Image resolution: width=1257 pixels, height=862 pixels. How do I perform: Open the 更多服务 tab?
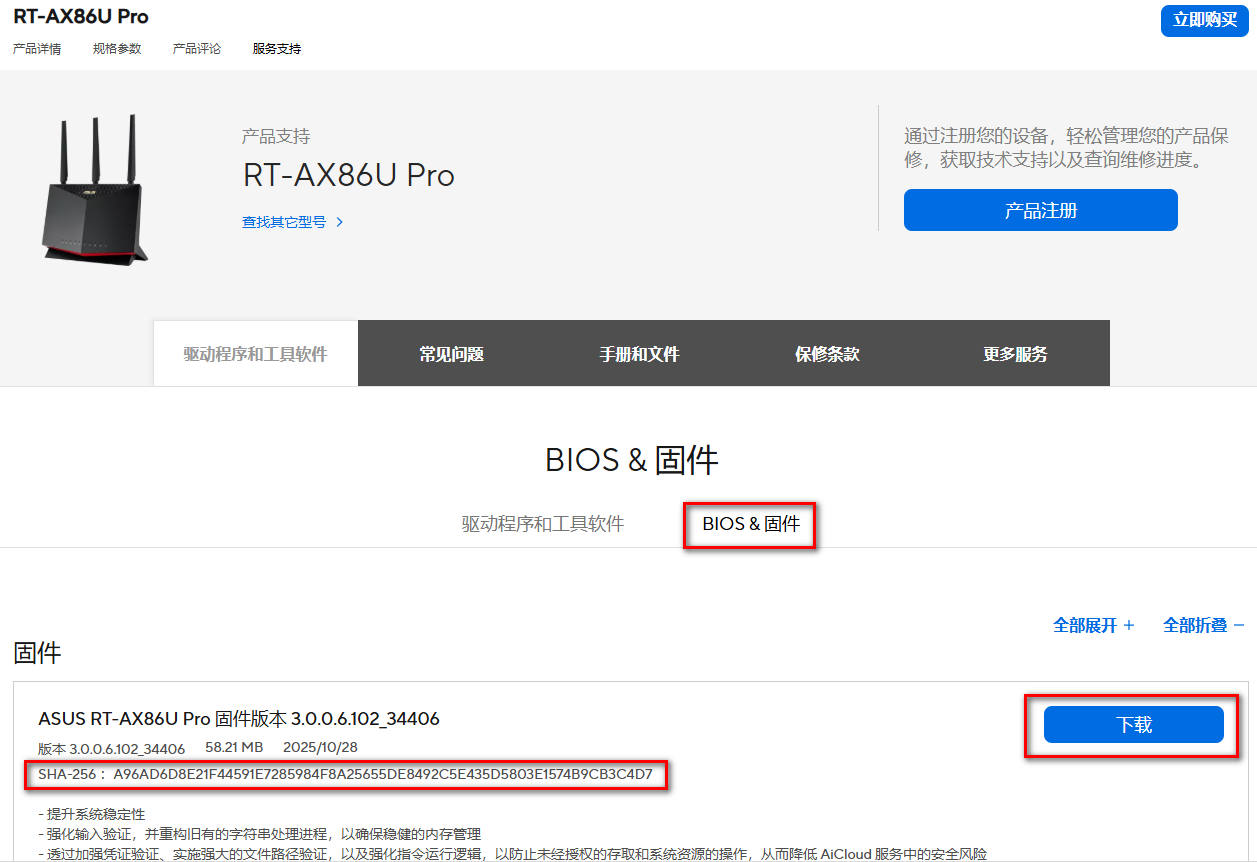(1016, 354)
